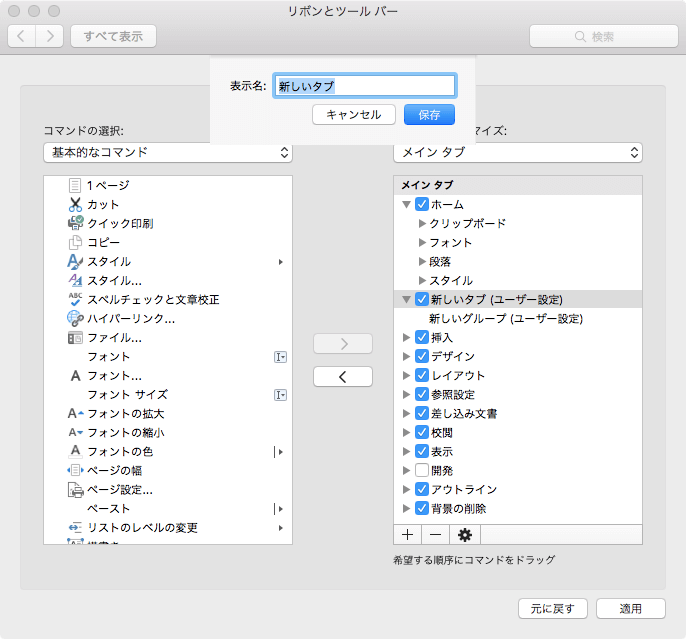The image size is (686, 639).
Task: Click the 表示名 text field
Action: (x=364, y=86)
